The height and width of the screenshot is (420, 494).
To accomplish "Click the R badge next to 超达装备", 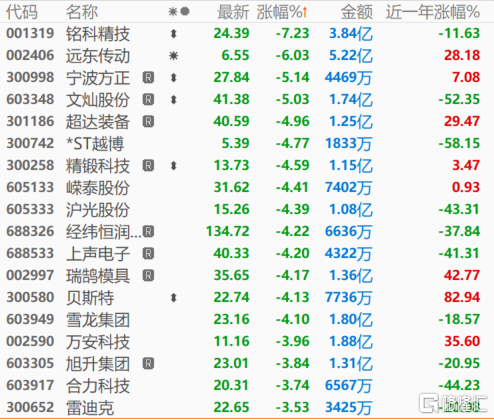I will pyautogui.click(x=148, y=121).
